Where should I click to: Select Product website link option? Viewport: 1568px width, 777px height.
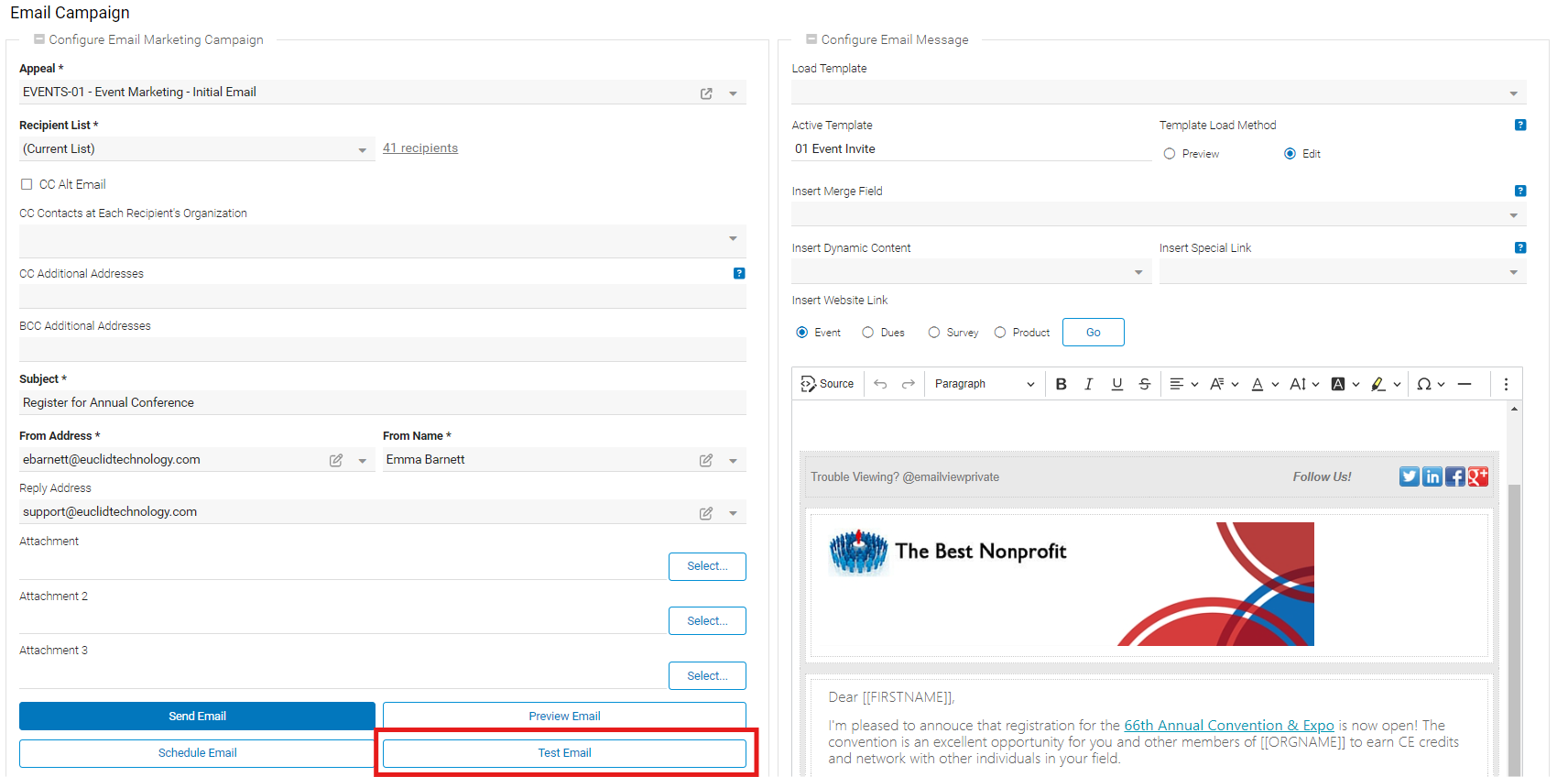tap(1000, 333)
